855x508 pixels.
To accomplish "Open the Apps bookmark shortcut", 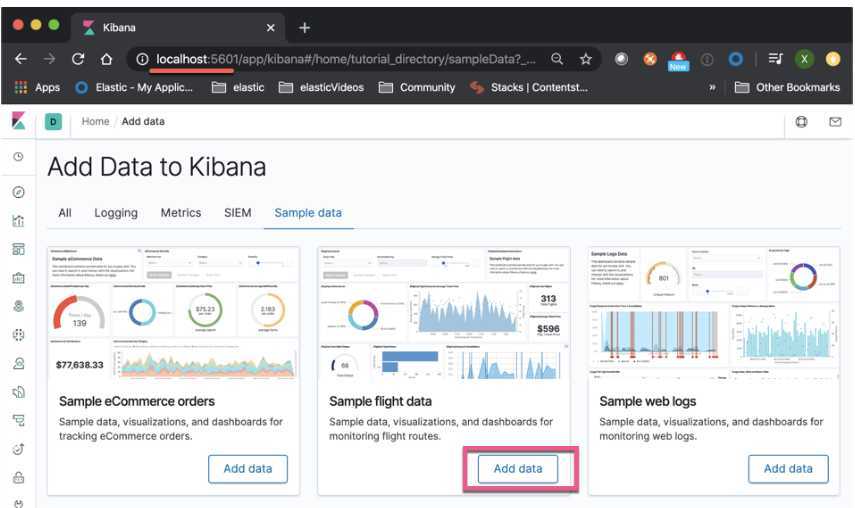I will click(37, 87).
